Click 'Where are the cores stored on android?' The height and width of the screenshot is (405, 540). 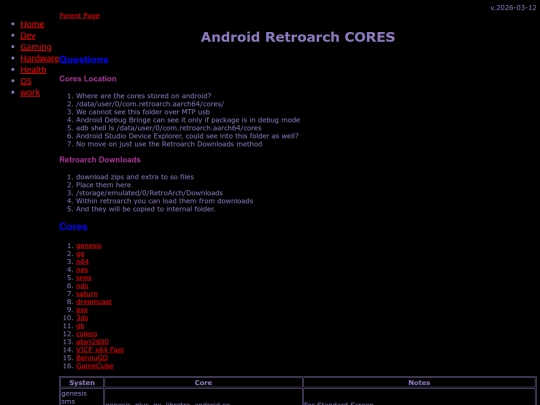144,96
